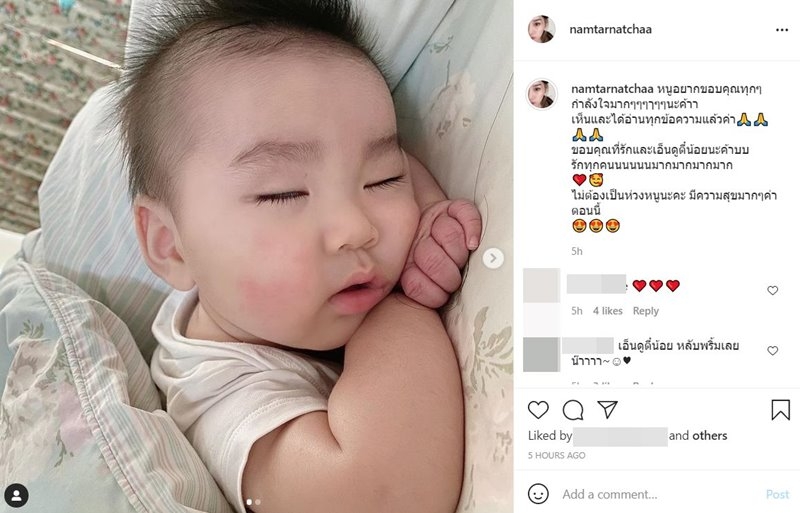Like the post with the heart icon

(538, 410)
